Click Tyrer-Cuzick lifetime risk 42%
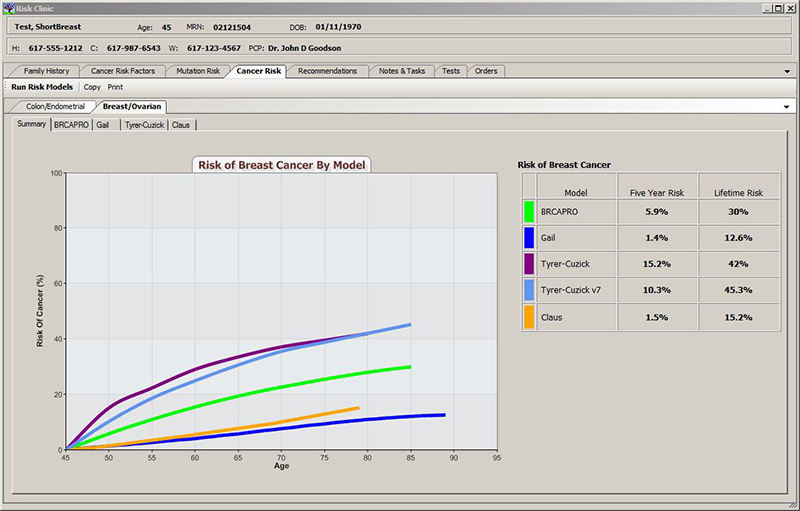The image size is (800, 511). 738,264
